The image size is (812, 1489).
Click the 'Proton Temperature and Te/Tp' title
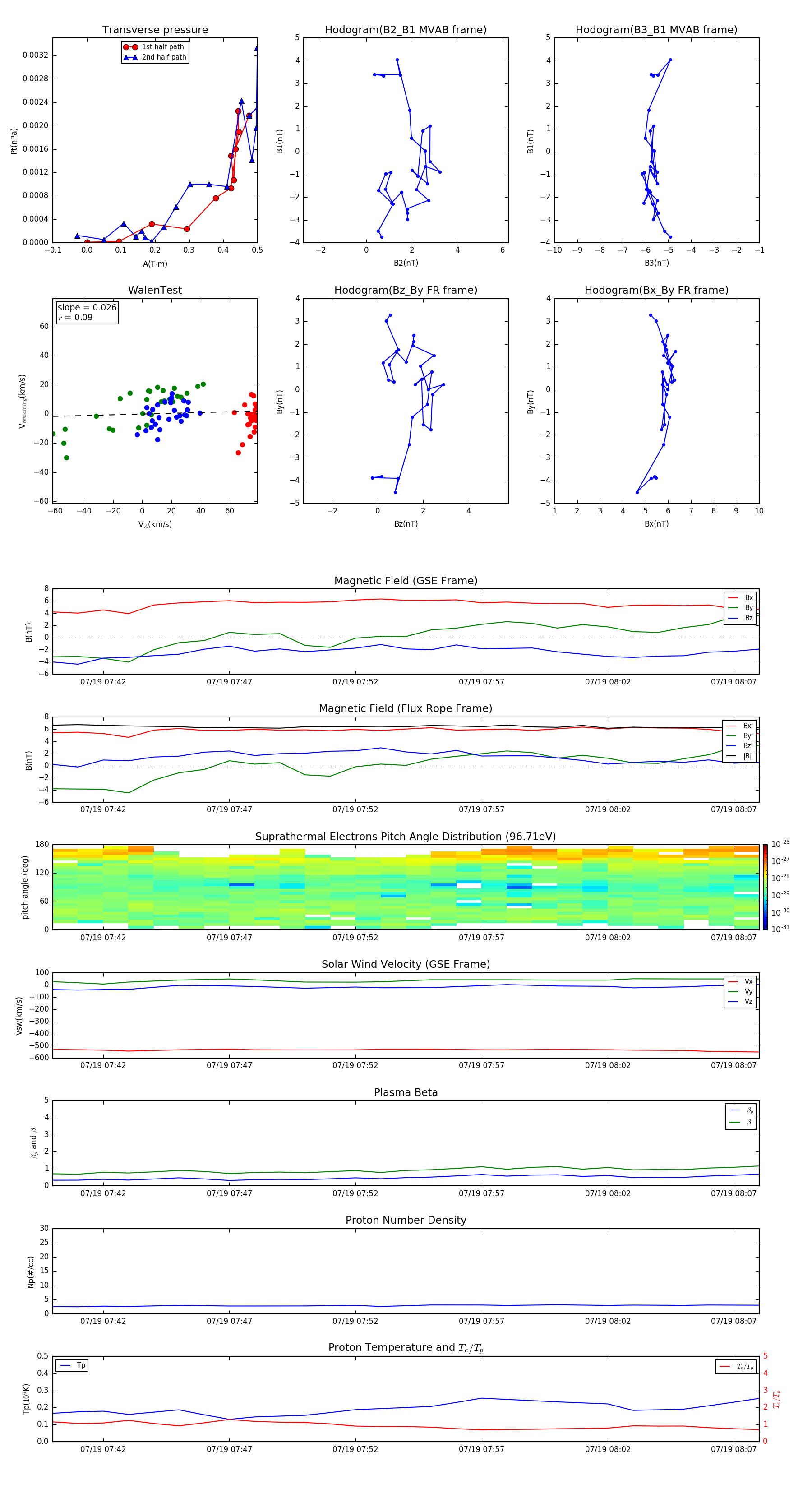(x=406, y=1348)
